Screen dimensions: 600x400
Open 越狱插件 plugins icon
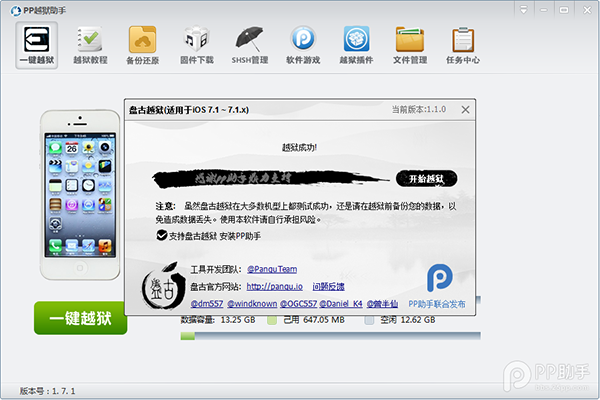pos(356,45)
